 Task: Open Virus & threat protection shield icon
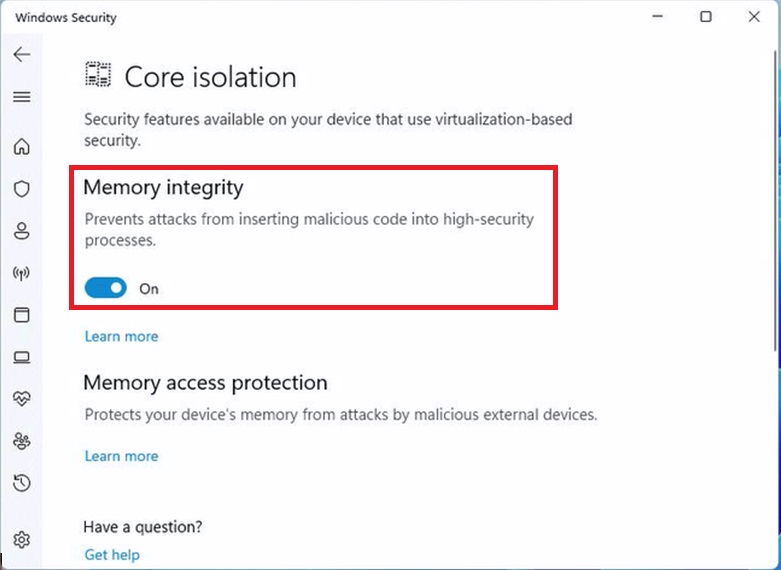coord(21,189)
